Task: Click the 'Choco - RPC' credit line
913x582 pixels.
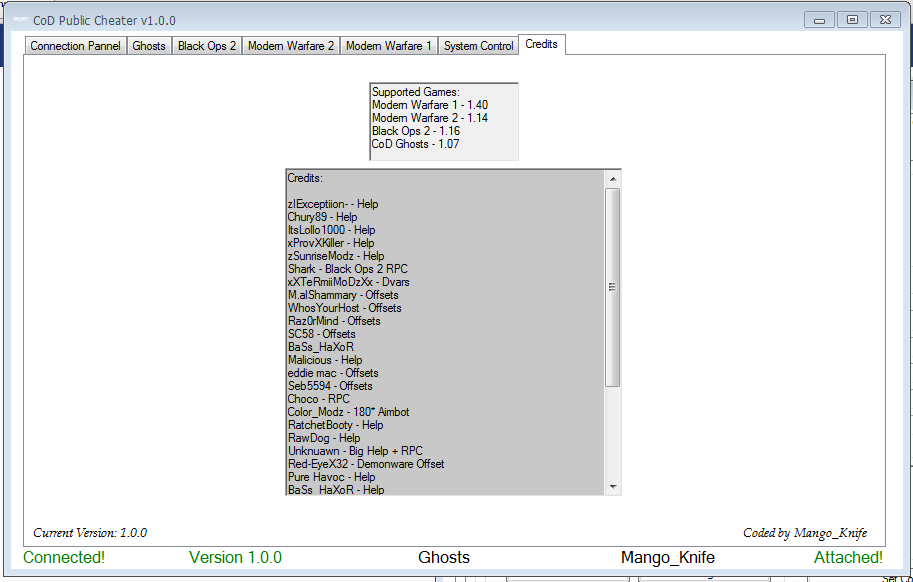Action: (319, 399)
